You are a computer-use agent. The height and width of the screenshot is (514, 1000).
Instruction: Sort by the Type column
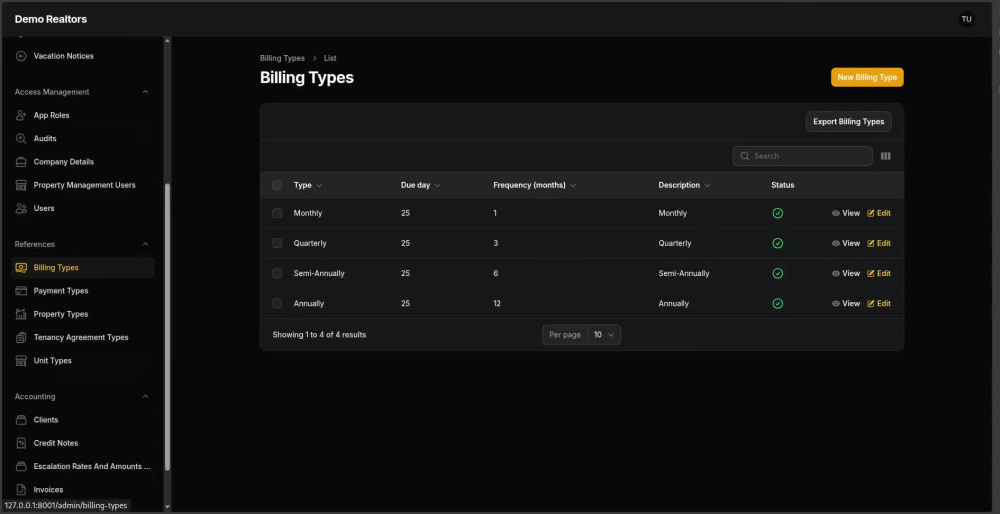point(308,185)
